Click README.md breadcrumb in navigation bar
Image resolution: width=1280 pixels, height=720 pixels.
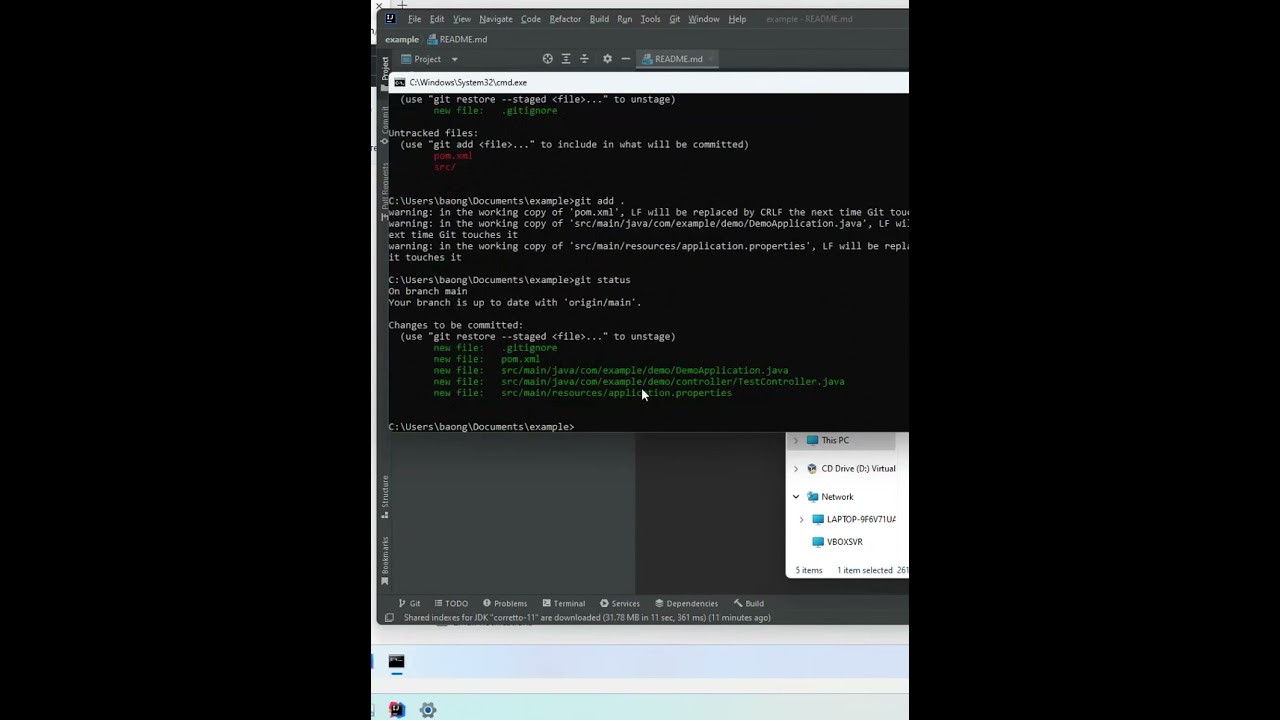[458, 40]
